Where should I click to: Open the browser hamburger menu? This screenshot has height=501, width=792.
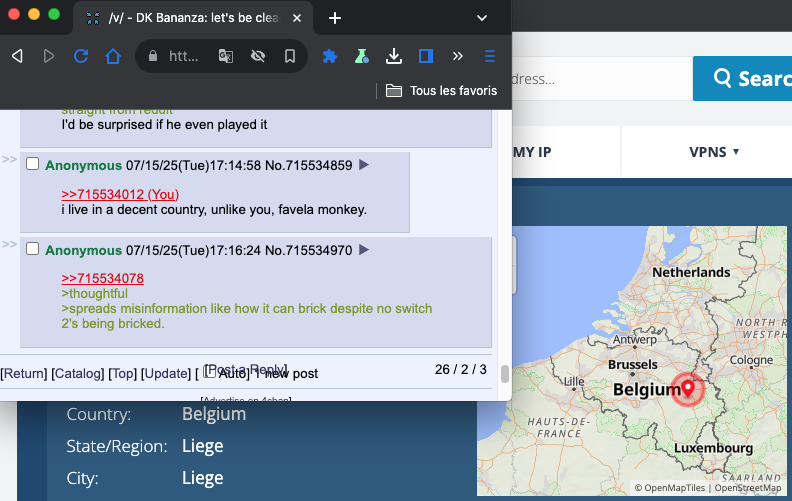(x=489, y=56)
